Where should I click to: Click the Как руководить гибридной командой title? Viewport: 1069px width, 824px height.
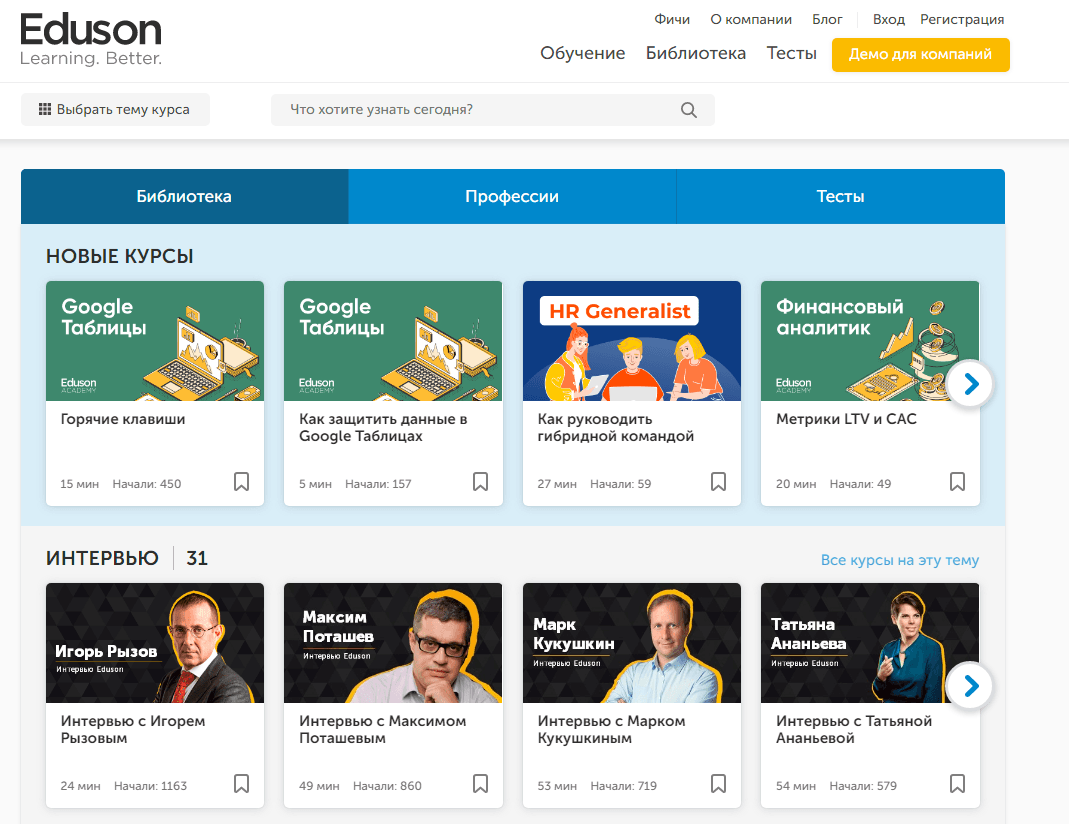click(616, 427)
